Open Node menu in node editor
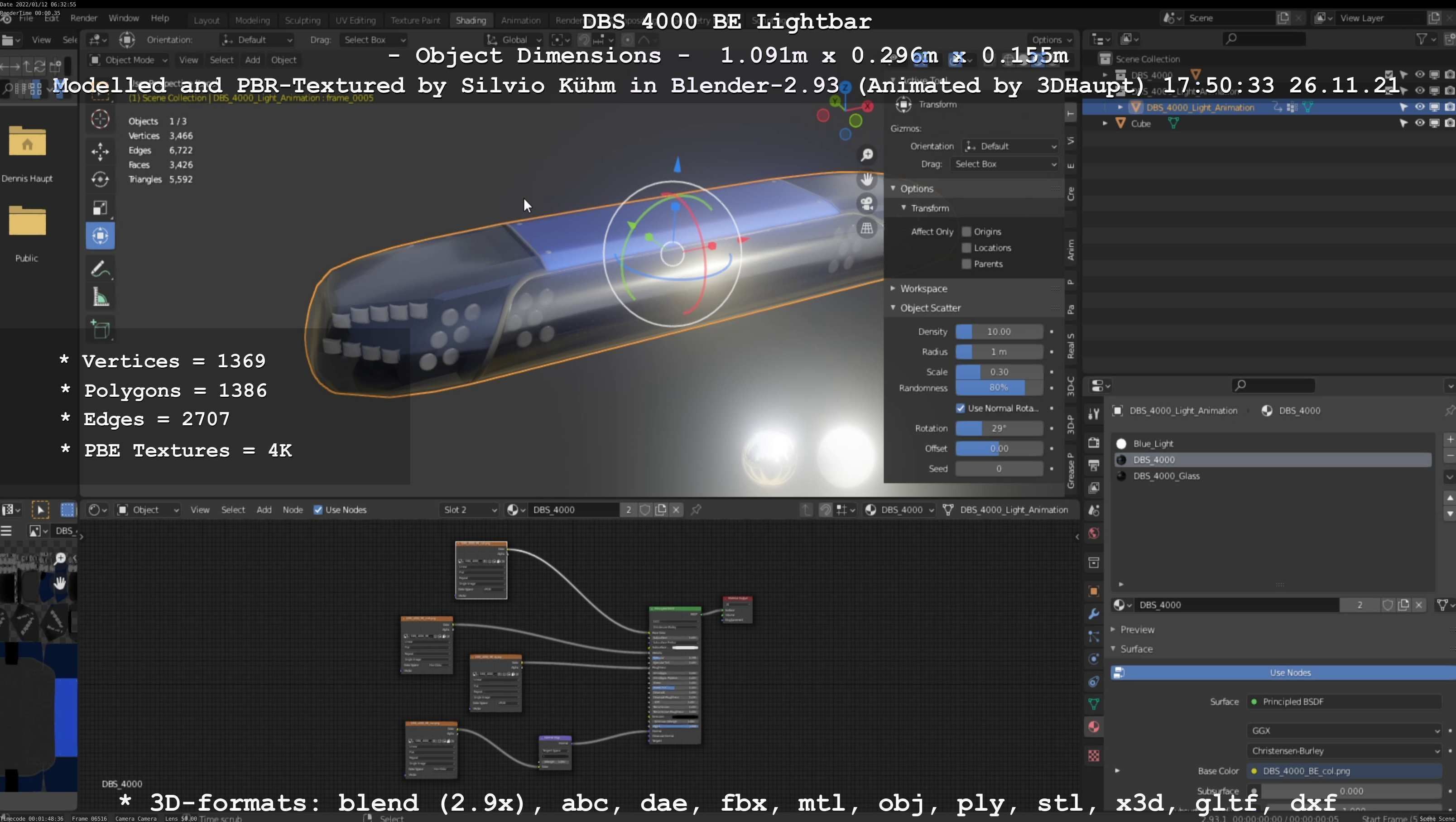This screenshot has width=1456, height=822. coord(293,510)
